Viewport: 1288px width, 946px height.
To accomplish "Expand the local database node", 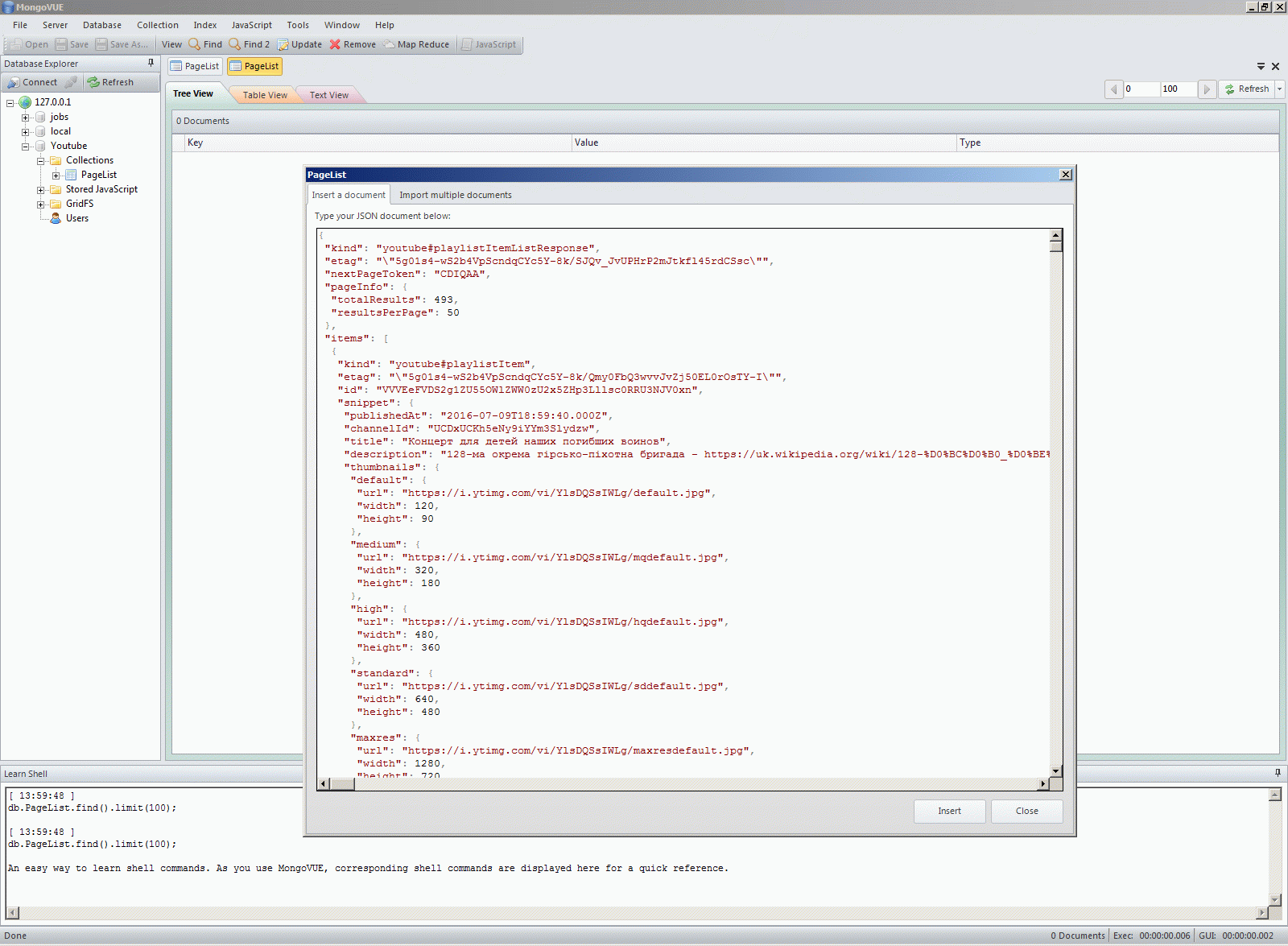I will pos(26,132).
